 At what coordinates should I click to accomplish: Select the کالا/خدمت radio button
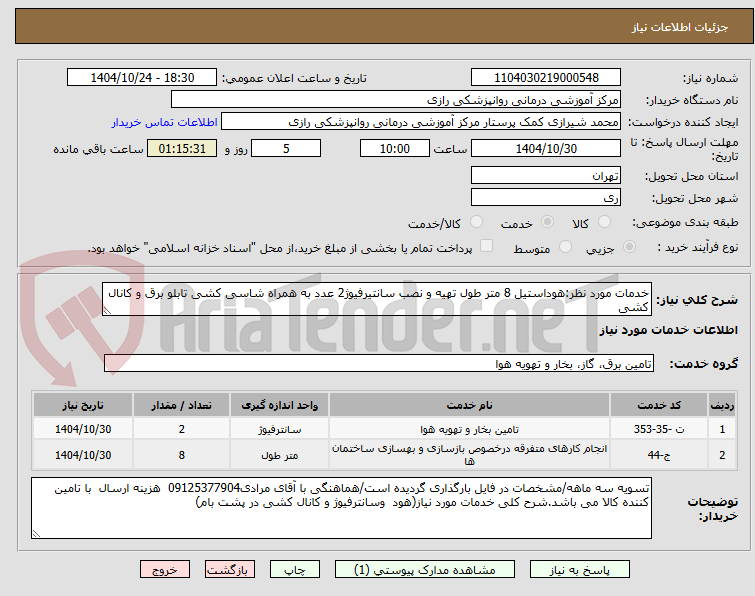point(476,222)
